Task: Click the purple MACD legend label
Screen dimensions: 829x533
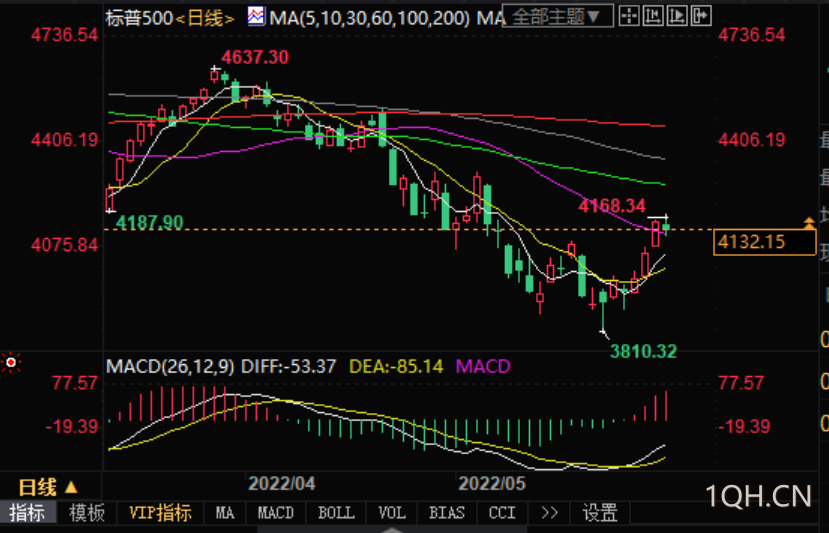Action: 483,366
